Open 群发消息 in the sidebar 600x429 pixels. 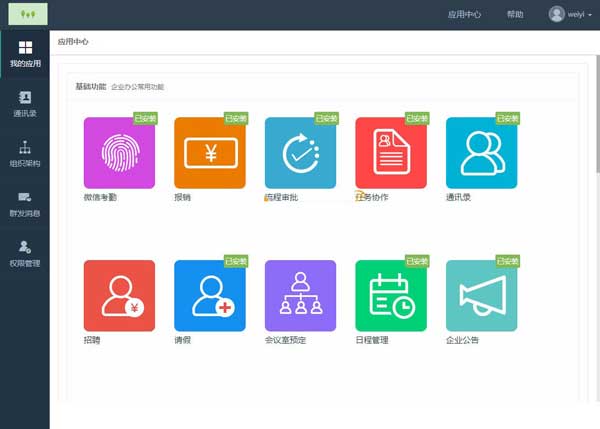pos(25,204)
